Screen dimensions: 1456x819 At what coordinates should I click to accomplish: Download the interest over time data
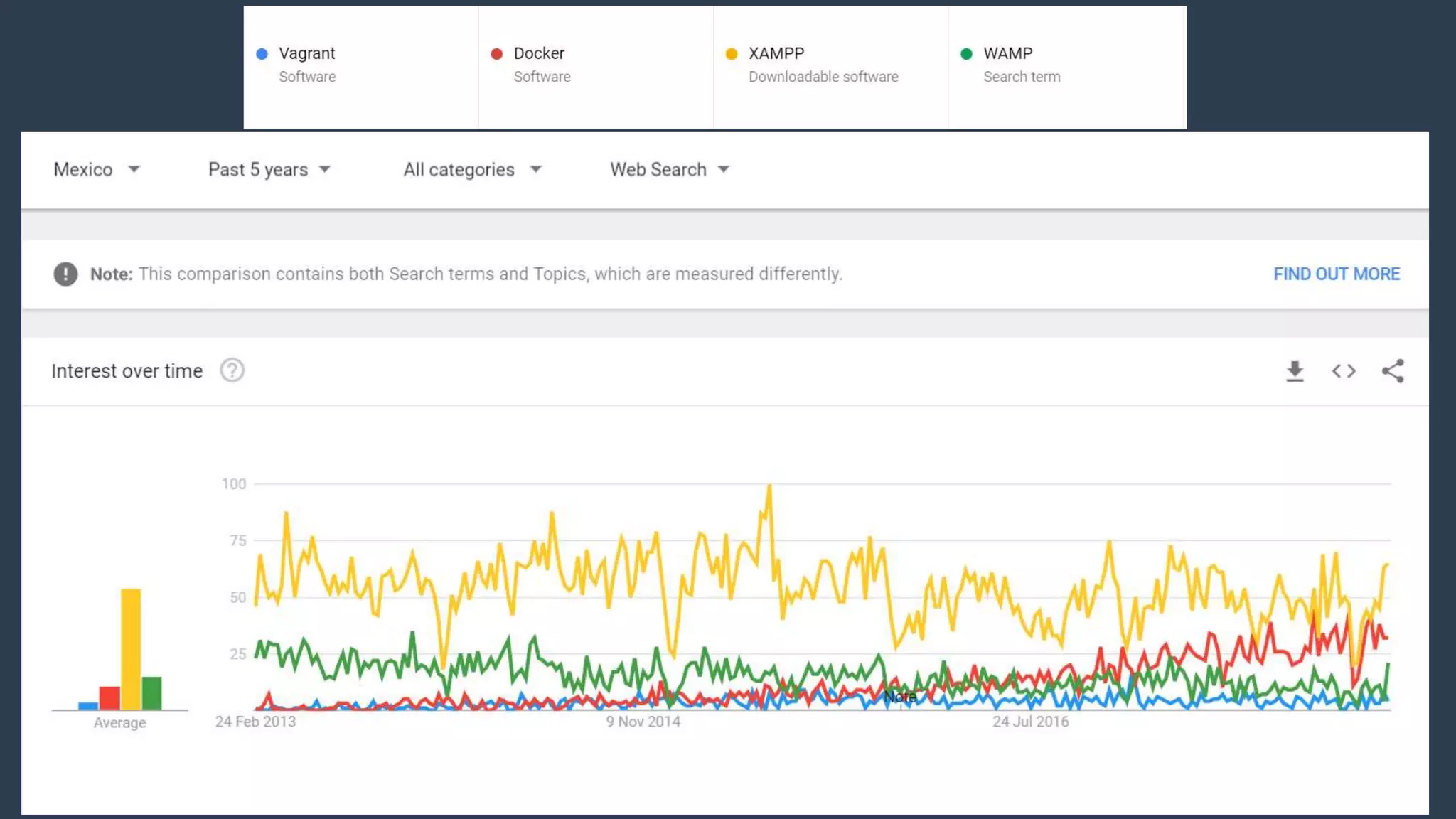[x=1295, y=371]
